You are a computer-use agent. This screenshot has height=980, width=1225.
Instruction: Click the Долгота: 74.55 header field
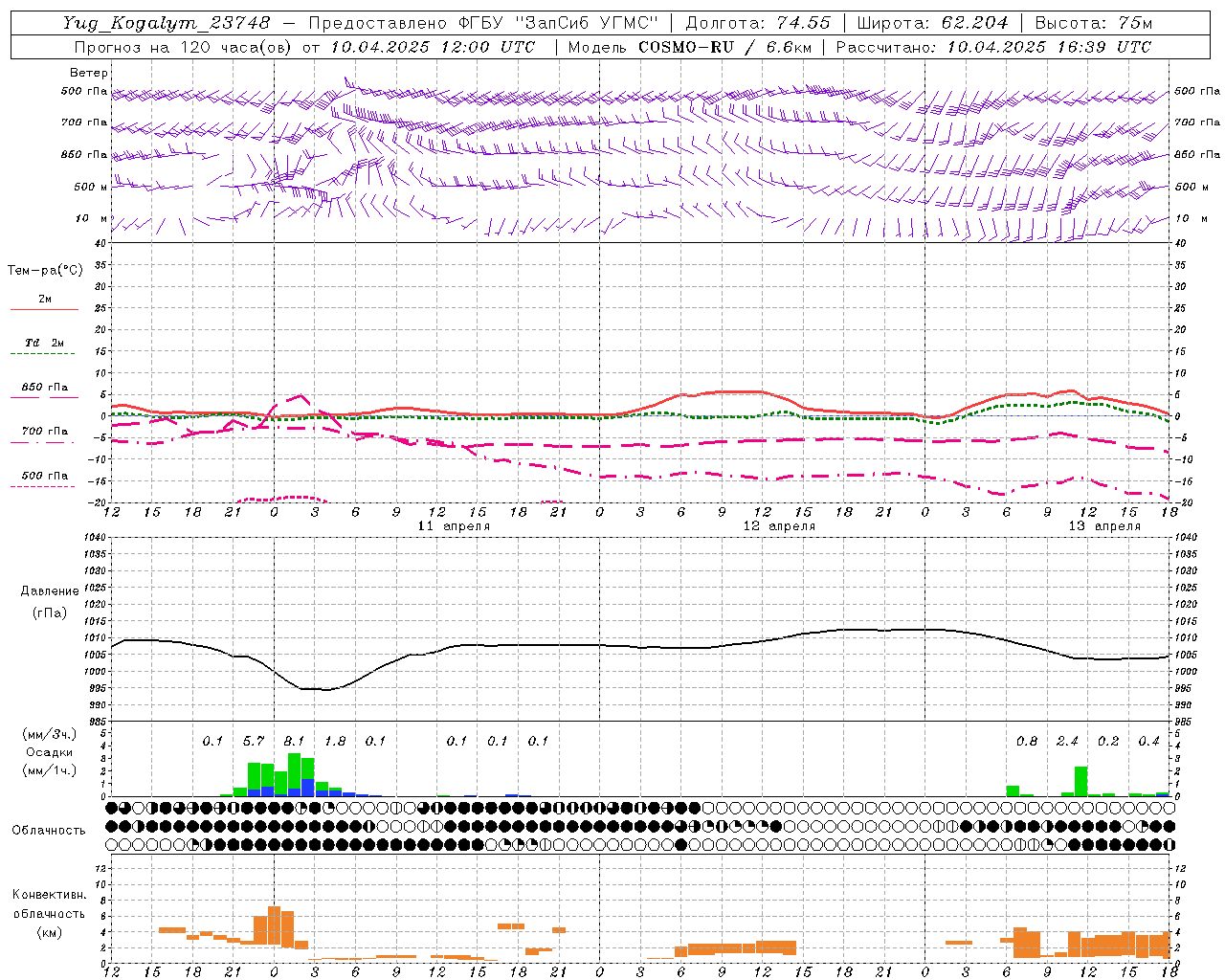pyautogui.click(x=758, y=23)
